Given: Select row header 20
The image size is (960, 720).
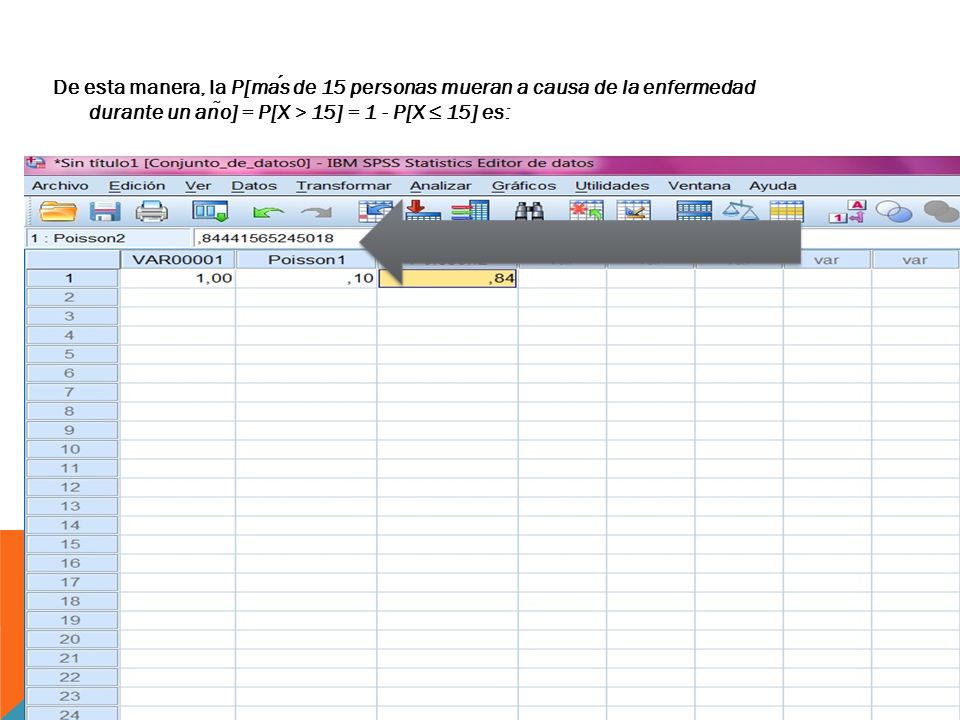Looking at the screenshot, I should point(72,639).
